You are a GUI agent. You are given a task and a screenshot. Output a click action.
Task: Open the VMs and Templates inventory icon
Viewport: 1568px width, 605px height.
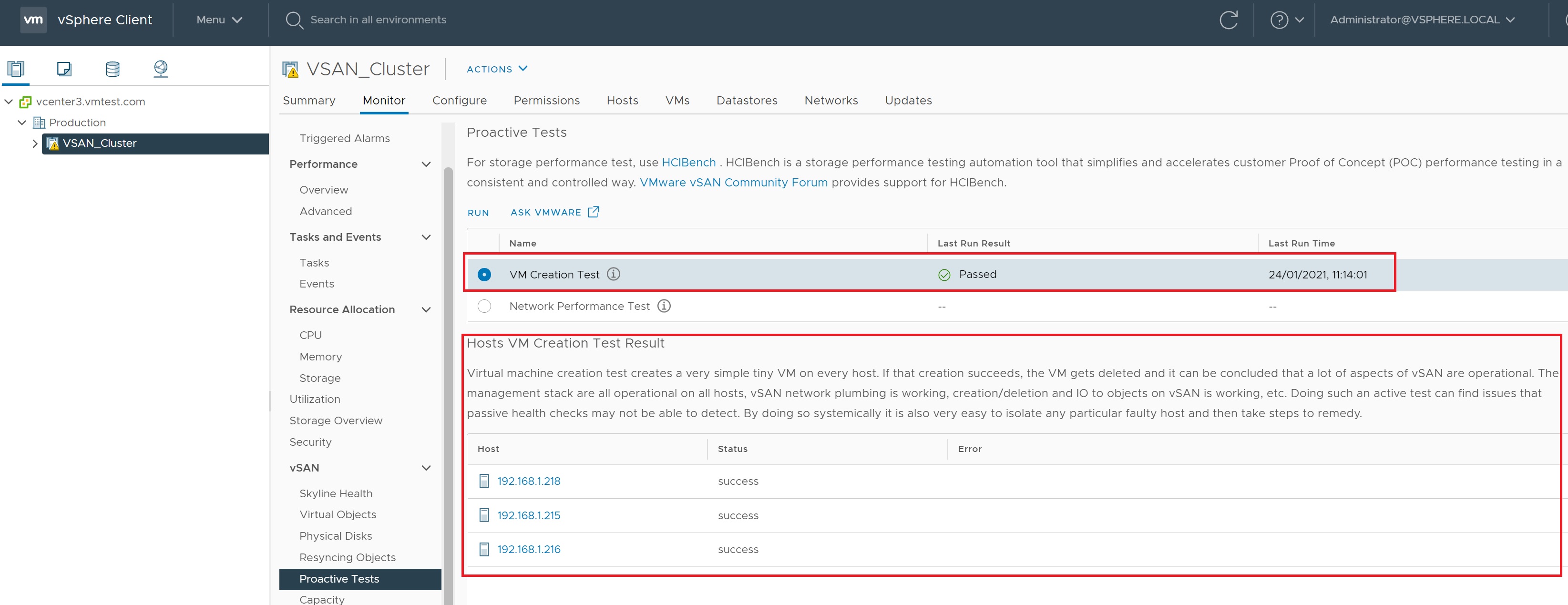tap(64, 69)
